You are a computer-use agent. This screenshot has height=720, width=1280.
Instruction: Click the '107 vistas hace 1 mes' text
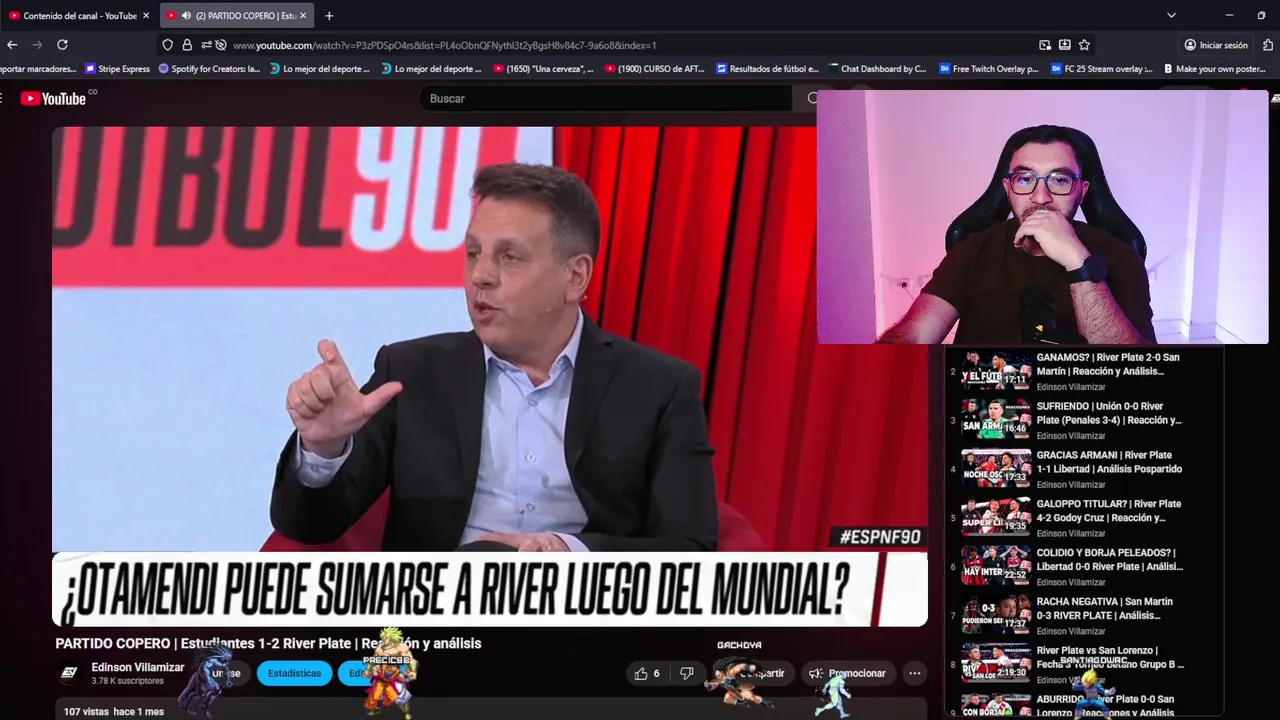click(x=113, y=712)
